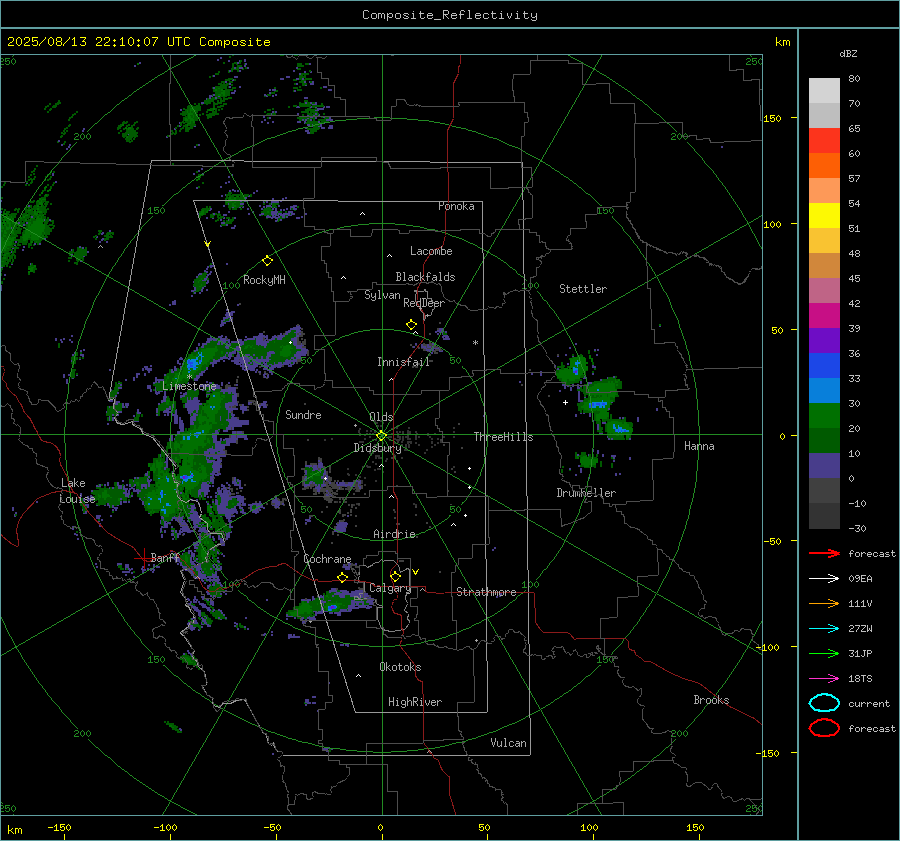
Task: Select the bright green dBZ legend swatch
Action: point(824,416)
